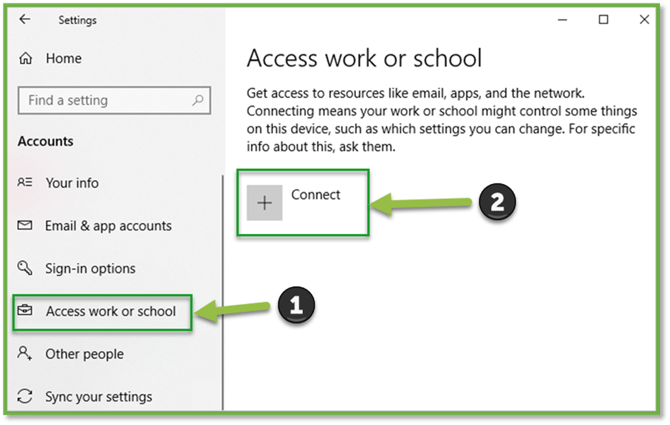
Task: Click the sync arrows icon
Action: click(26, 397)
